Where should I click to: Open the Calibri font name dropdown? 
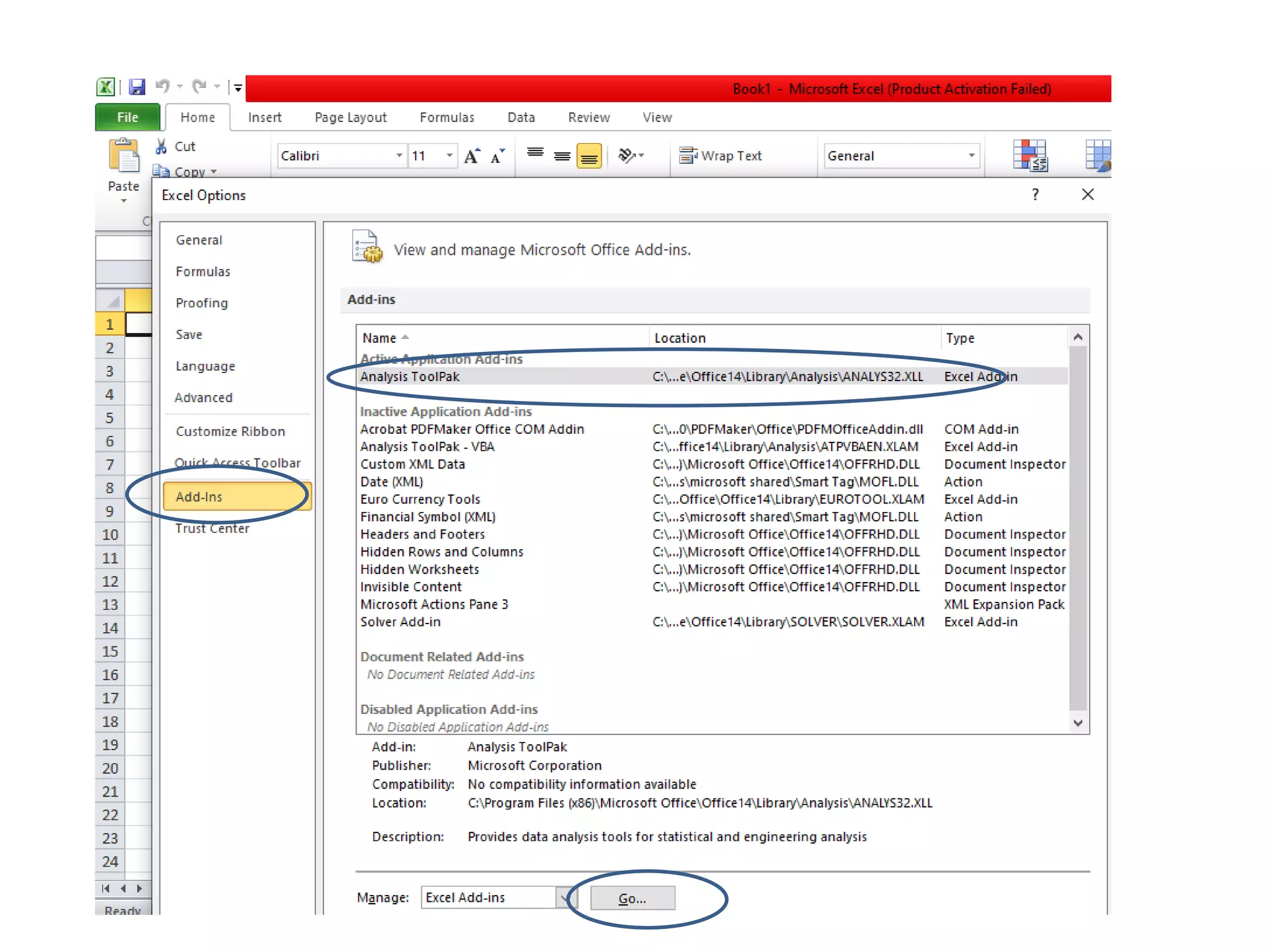(x=399, y=156)
